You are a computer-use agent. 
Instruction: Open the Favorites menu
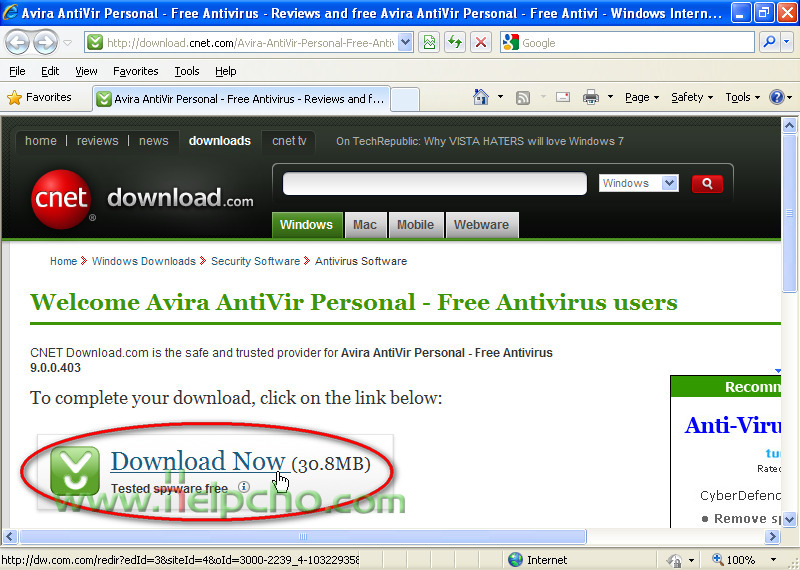click(x=136, y=71)
